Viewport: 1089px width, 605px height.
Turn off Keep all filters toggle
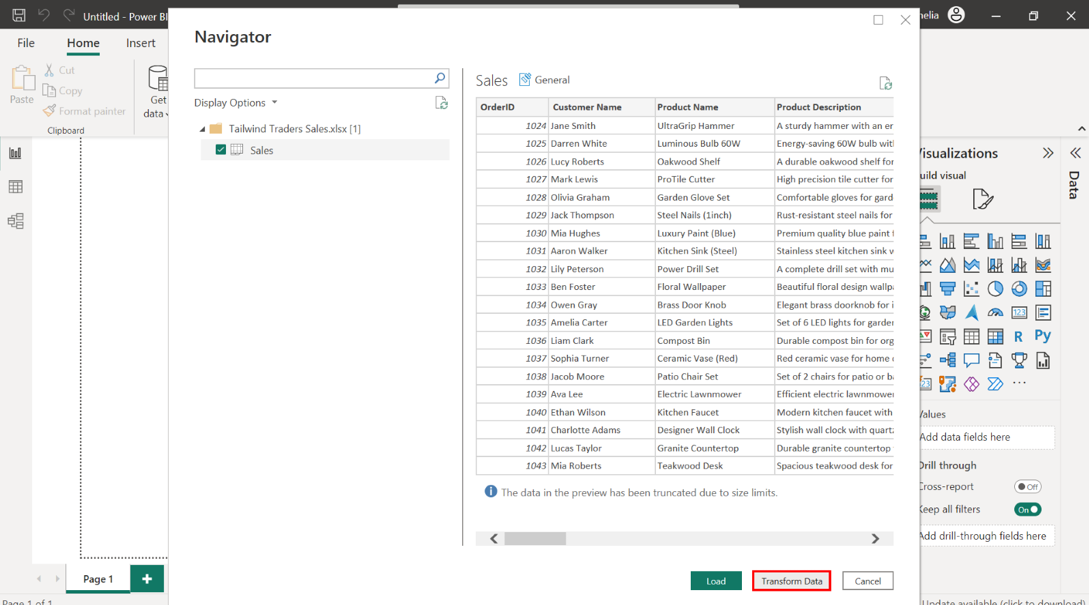click(1027, 510)
